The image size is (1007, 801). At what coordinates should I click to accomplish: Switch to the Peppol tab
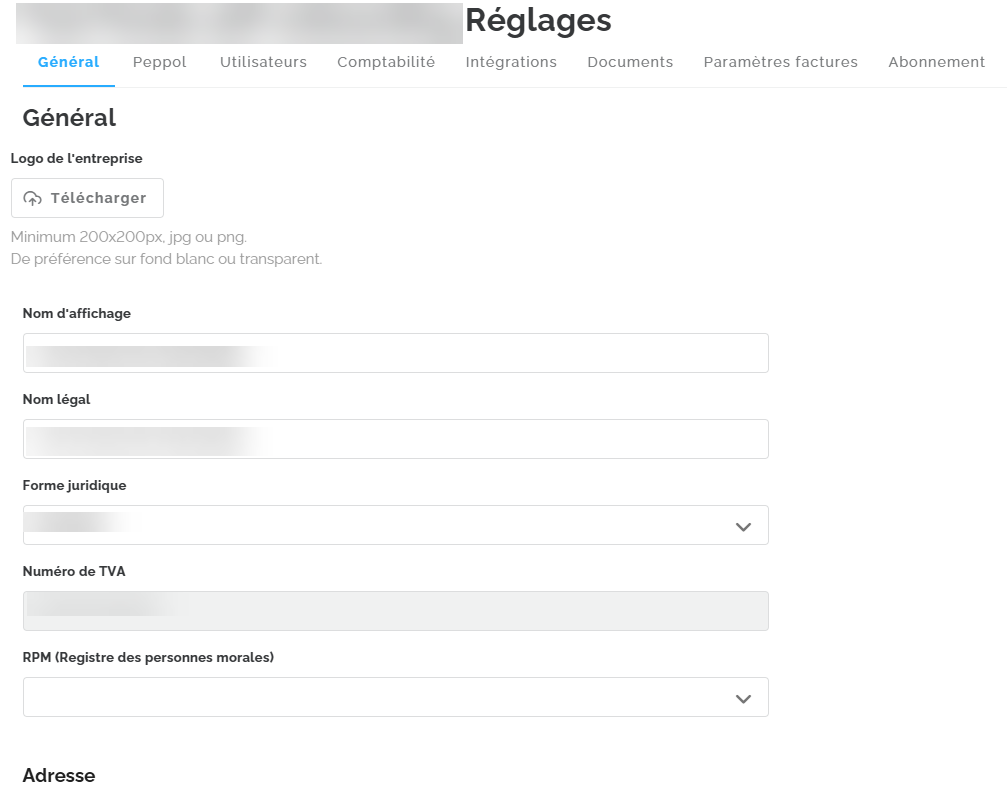pyautogui.click(x=160, y=62)
